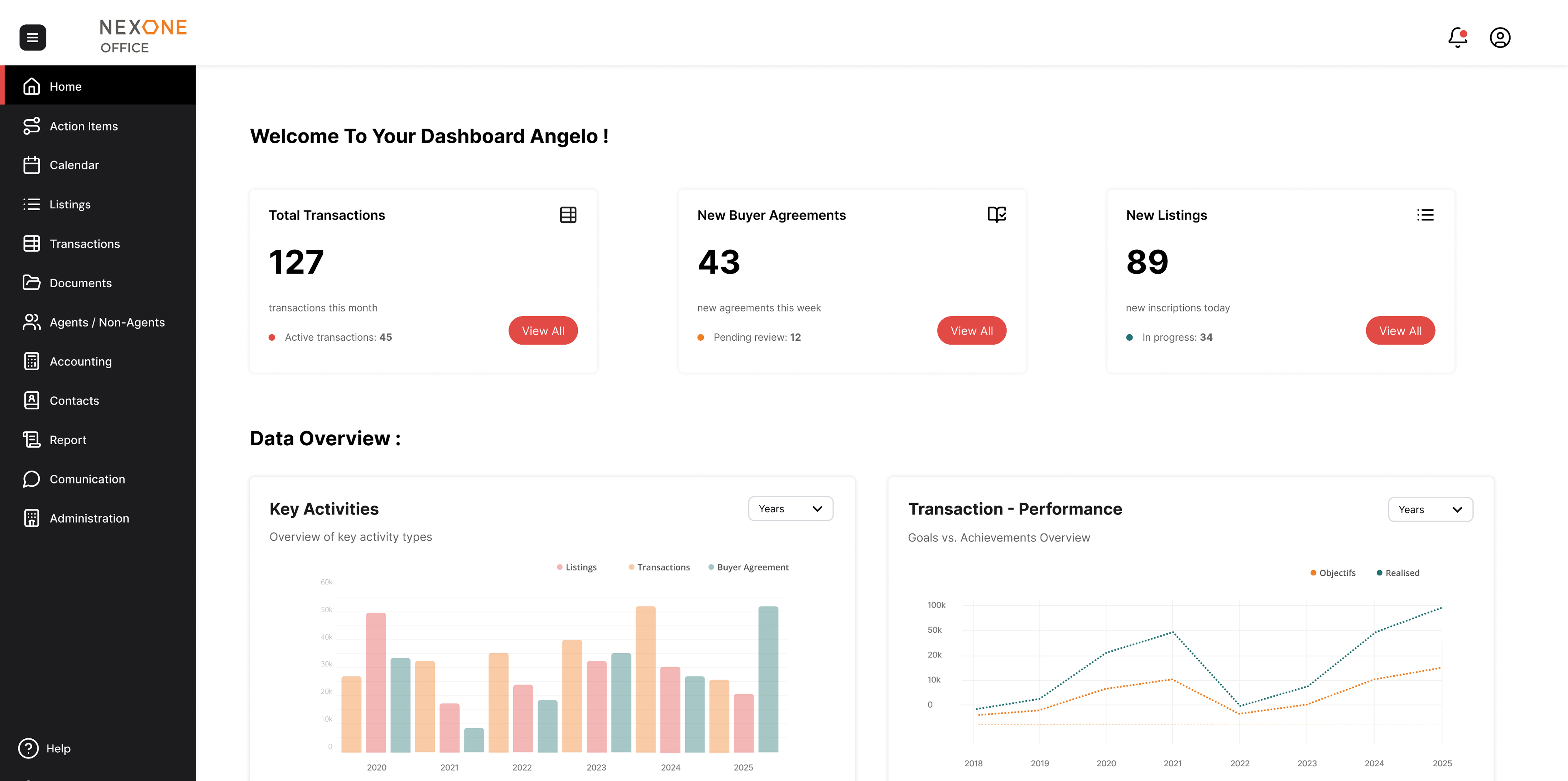Open the Years dropdown in Key Activities
This screenshot has width=1568, height=781.
tap(790, 508)
